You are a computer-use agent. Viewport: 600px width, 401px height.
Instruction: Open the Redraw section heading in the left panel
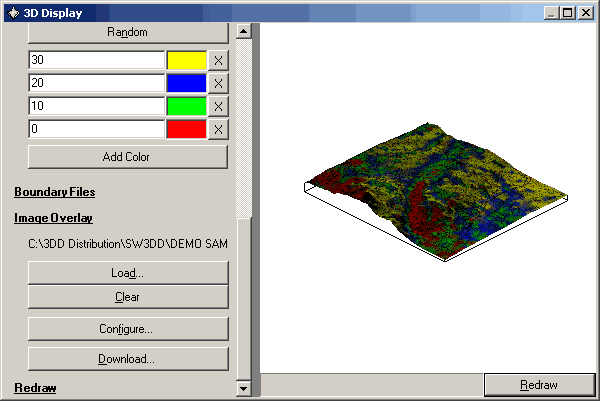[x=35, y=388]
